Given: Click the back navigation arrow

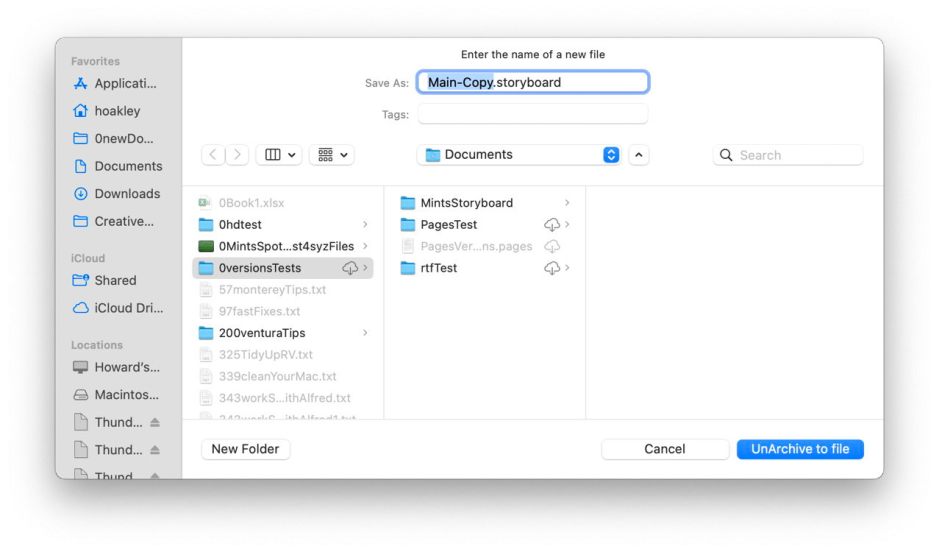Looking at the screenshot, I should [214, 155].
